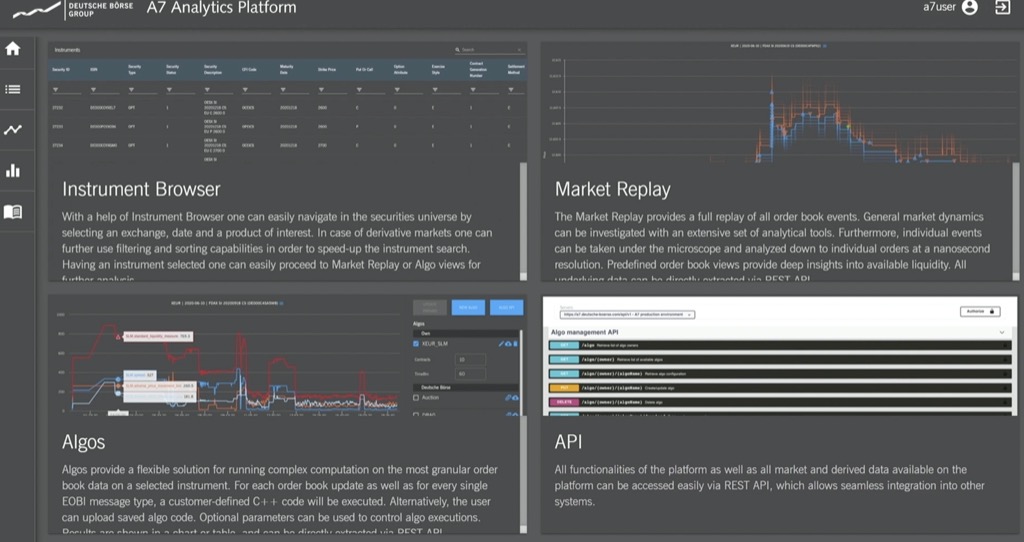The image size is (1024, 542).
Task: Open the Market Replay card title
Action: click(612, 189)
